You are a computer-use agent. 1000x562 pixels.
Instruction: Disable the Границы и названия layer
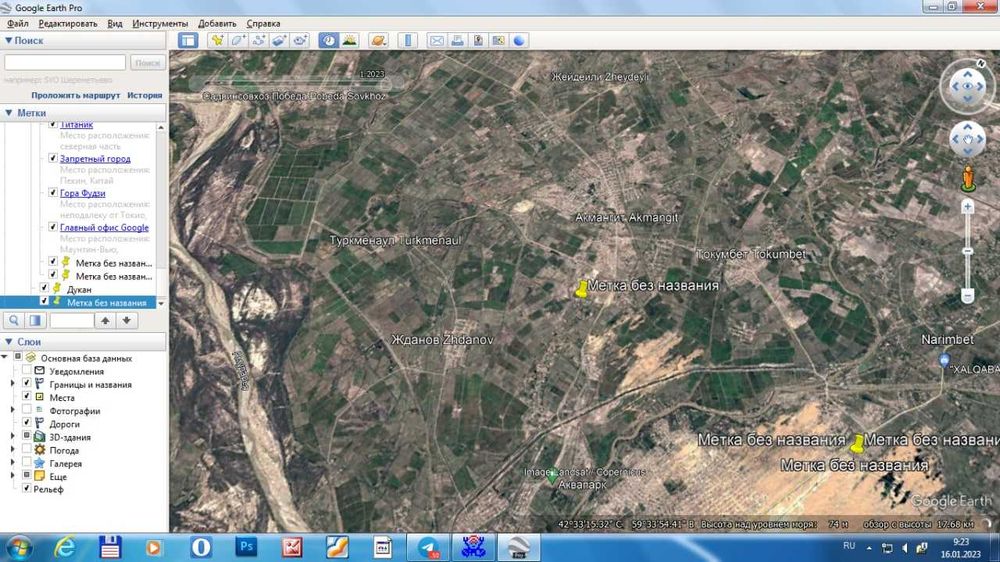click(x=26, y=383)
